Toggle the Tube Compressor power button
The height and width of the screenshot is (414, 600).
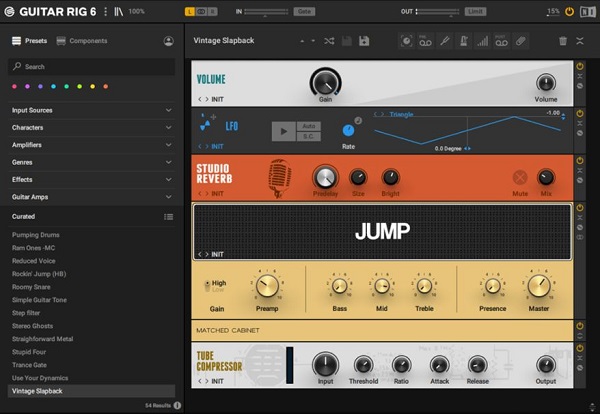580,348
